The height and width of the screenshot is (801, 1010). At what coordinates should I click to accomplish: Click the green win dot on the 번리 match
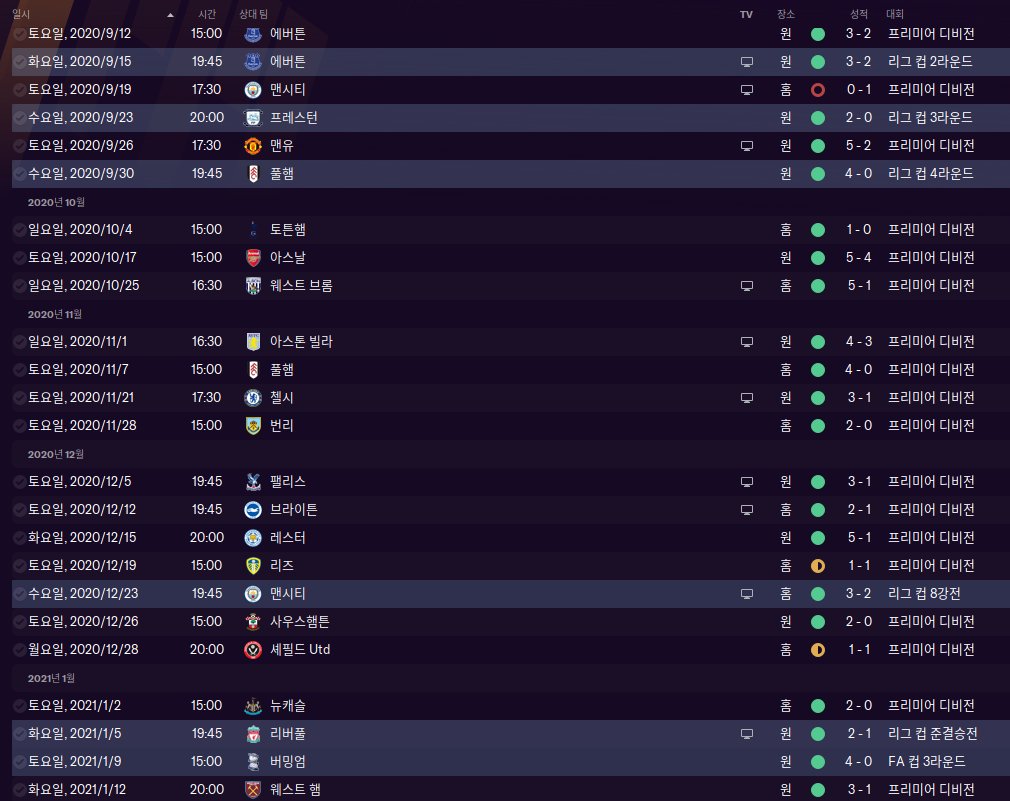pyautogui.click(x=818, y=425)
